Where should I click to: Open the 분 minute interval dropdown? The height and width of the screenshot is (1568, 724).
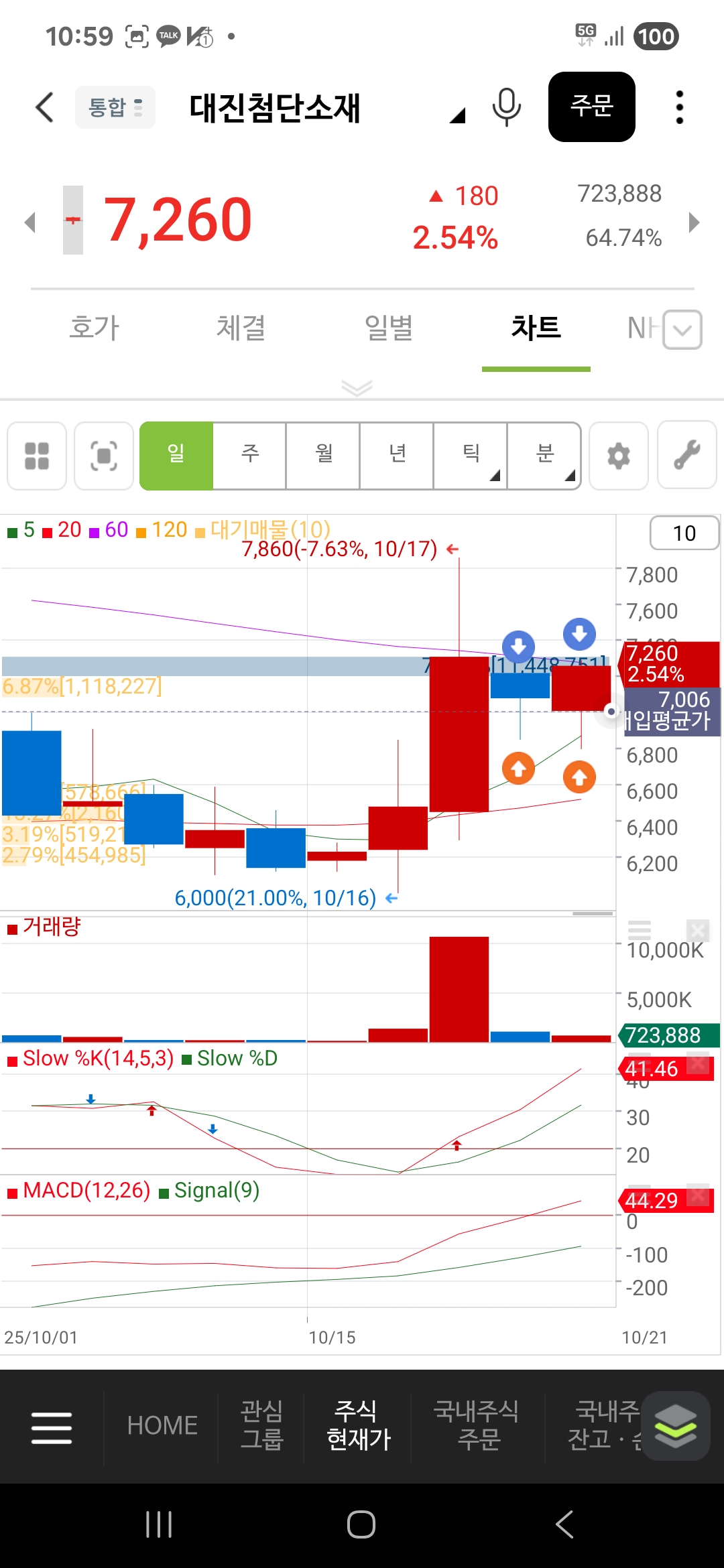click(544, 456)
